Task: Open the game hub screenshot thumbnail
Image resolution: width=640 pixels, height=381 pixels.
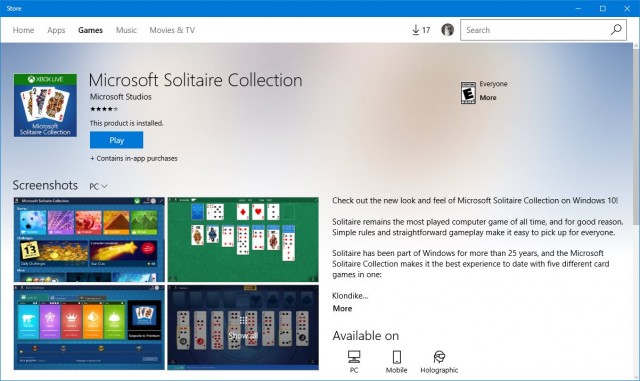Action: click(x=89, y=240)
